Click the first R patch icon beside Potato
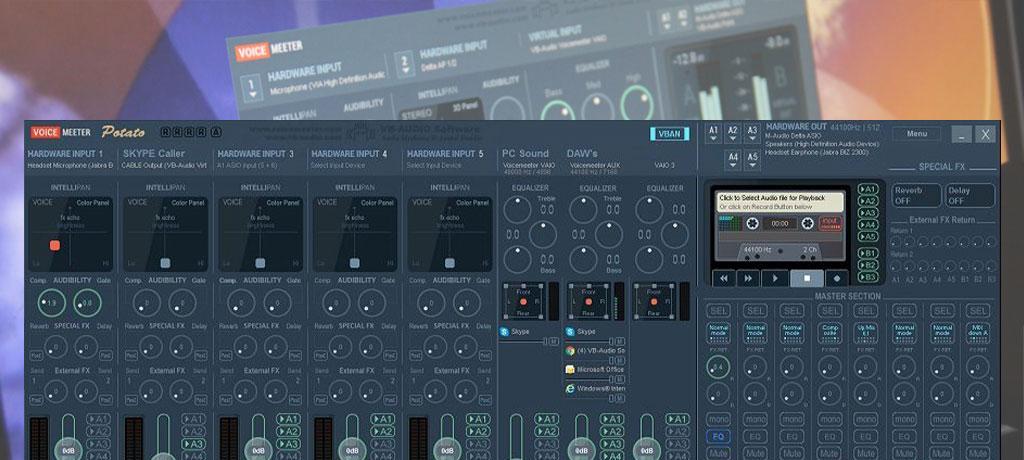Viewport: 1024px width, 460px height. tap(165, 133)
